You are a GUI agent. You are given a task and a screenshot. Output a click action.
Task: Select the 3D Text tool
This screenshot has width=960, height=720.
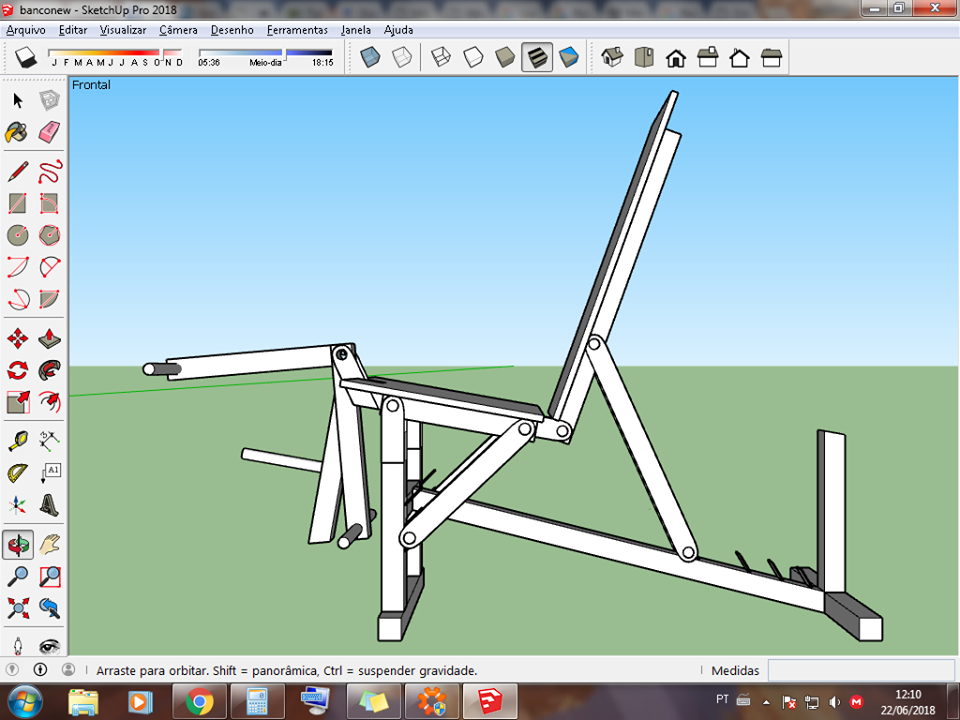click(50, 505)
